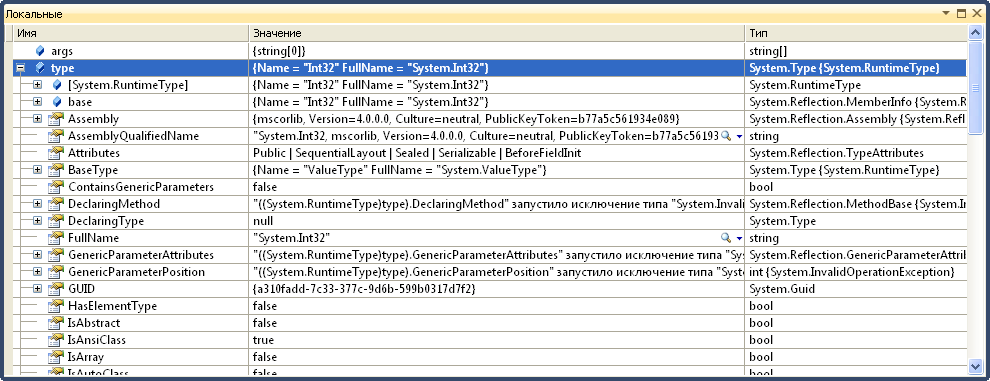Click the vertical scrollbar thumb
The height and width of the screenshot is (381, 990).
(x=974, y=87)
